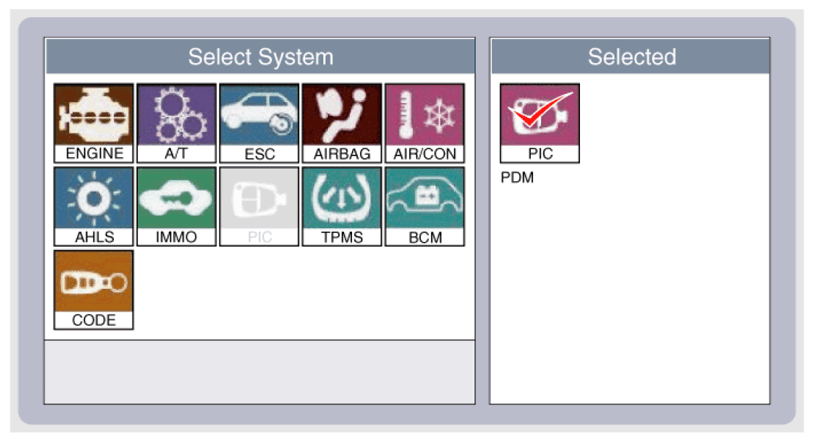Choose the IMMO immobilizer key icon
Image resolution: width=814 pixels, height=442 pixels.
[x=176, y=205]
